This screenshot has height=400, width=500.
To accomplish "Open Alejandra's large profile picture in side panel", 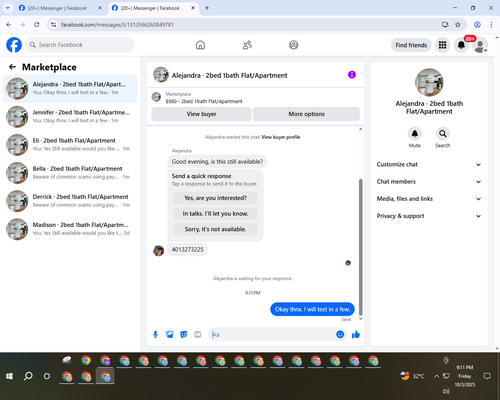I will pyautogui.click(x=429, y=82).
